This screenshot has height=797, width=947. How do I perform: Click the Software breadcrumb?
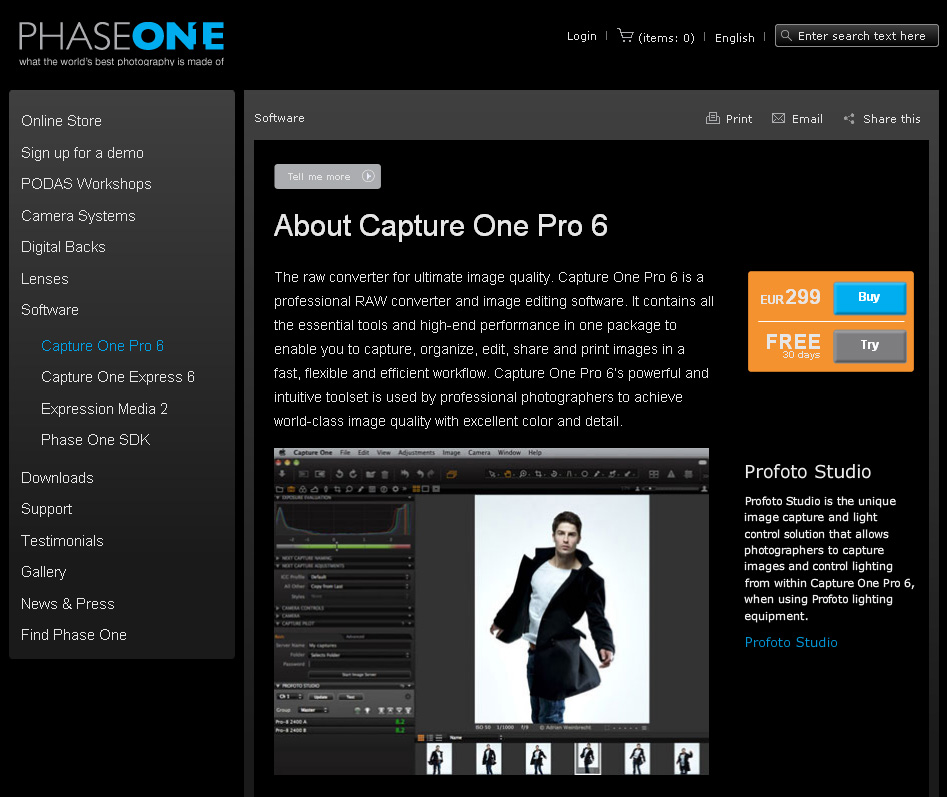(x=279, y=118)
